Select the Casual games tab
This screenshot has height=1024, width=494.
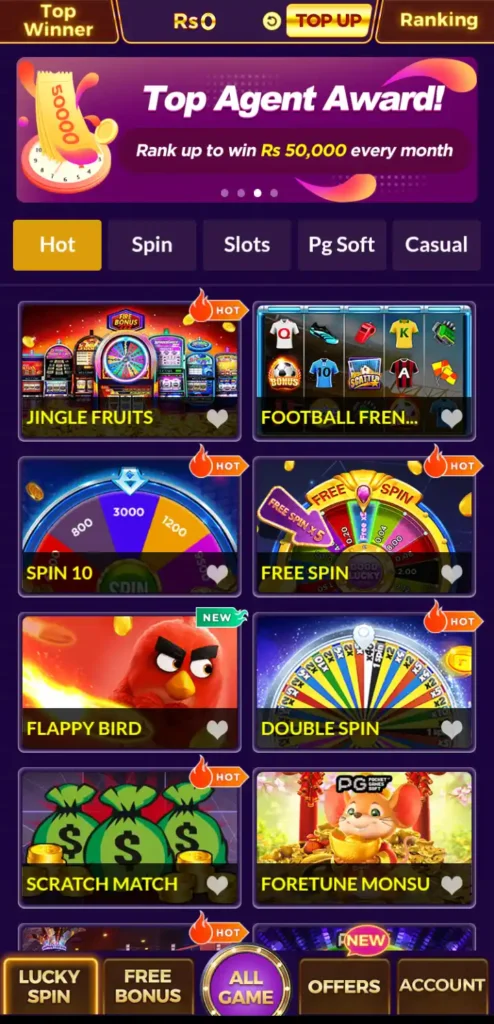point(436,245)
